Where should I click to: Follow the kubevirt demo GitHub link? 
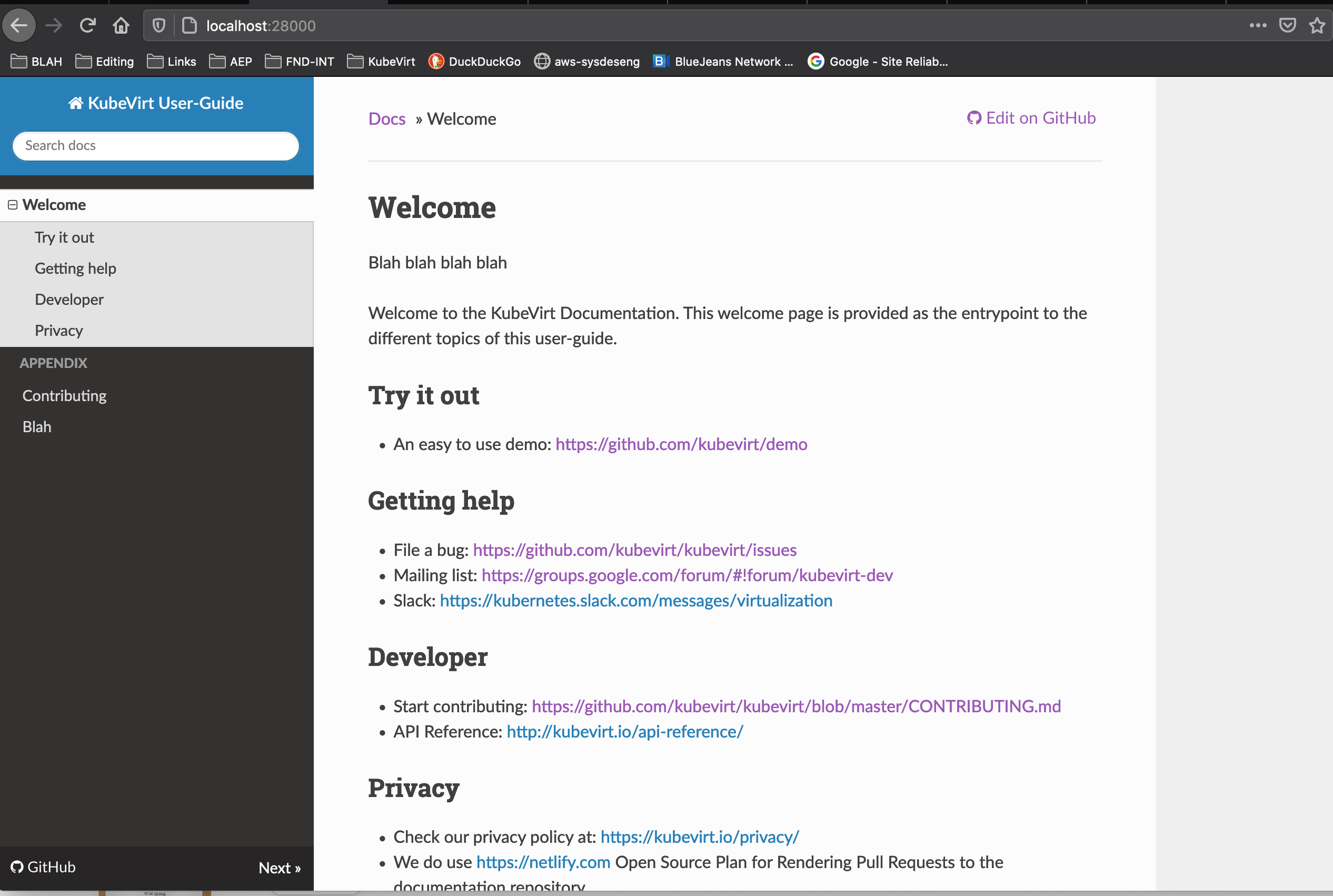[x=681, y=444]
